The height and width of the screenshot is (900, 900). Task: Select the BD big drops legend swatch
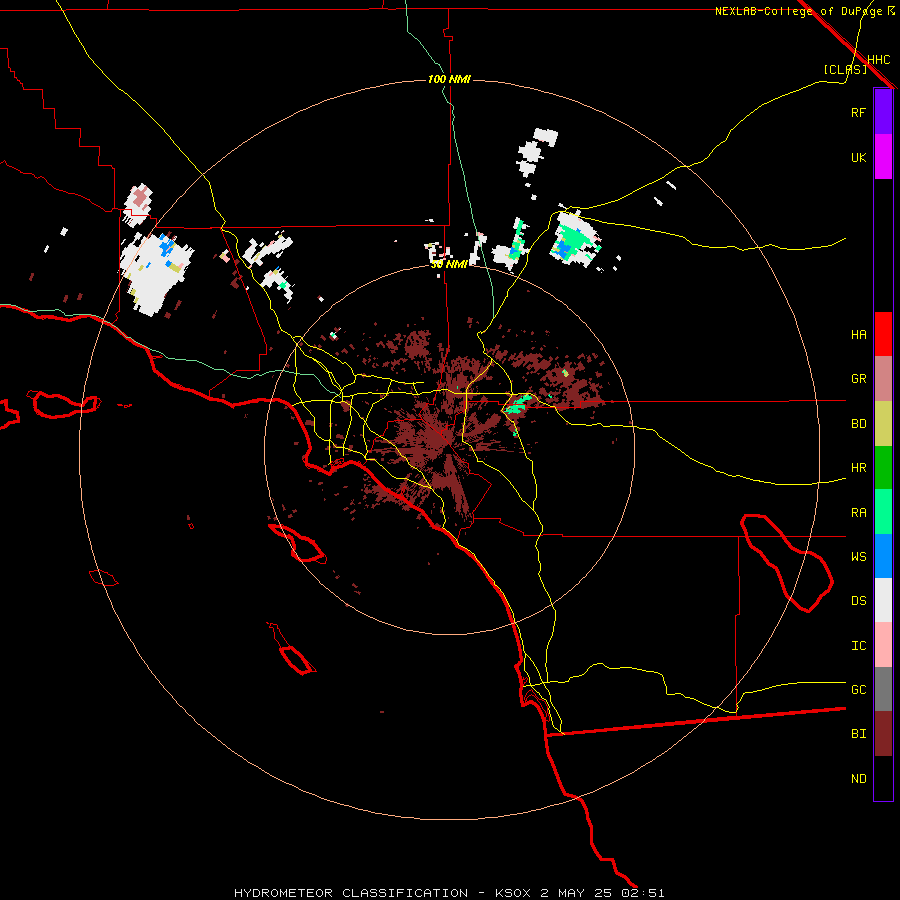point(883,424)
